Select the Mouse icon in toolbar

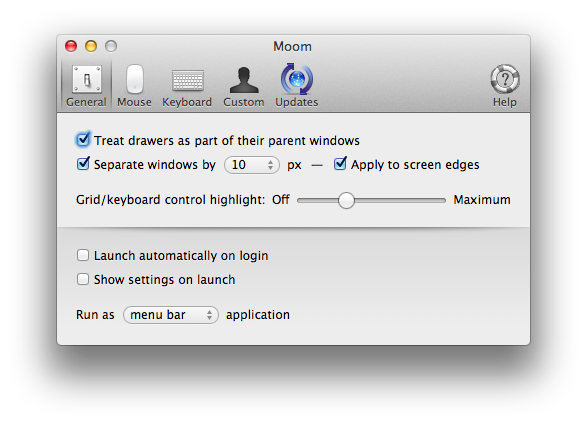point(135,79)
